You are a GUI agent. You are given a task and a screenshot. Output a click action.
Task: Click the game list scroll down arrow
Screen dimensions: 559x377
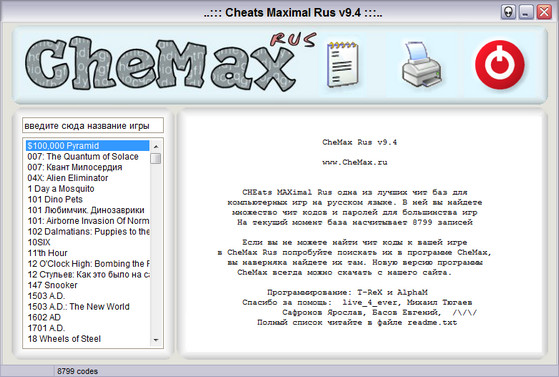(156, 340)
